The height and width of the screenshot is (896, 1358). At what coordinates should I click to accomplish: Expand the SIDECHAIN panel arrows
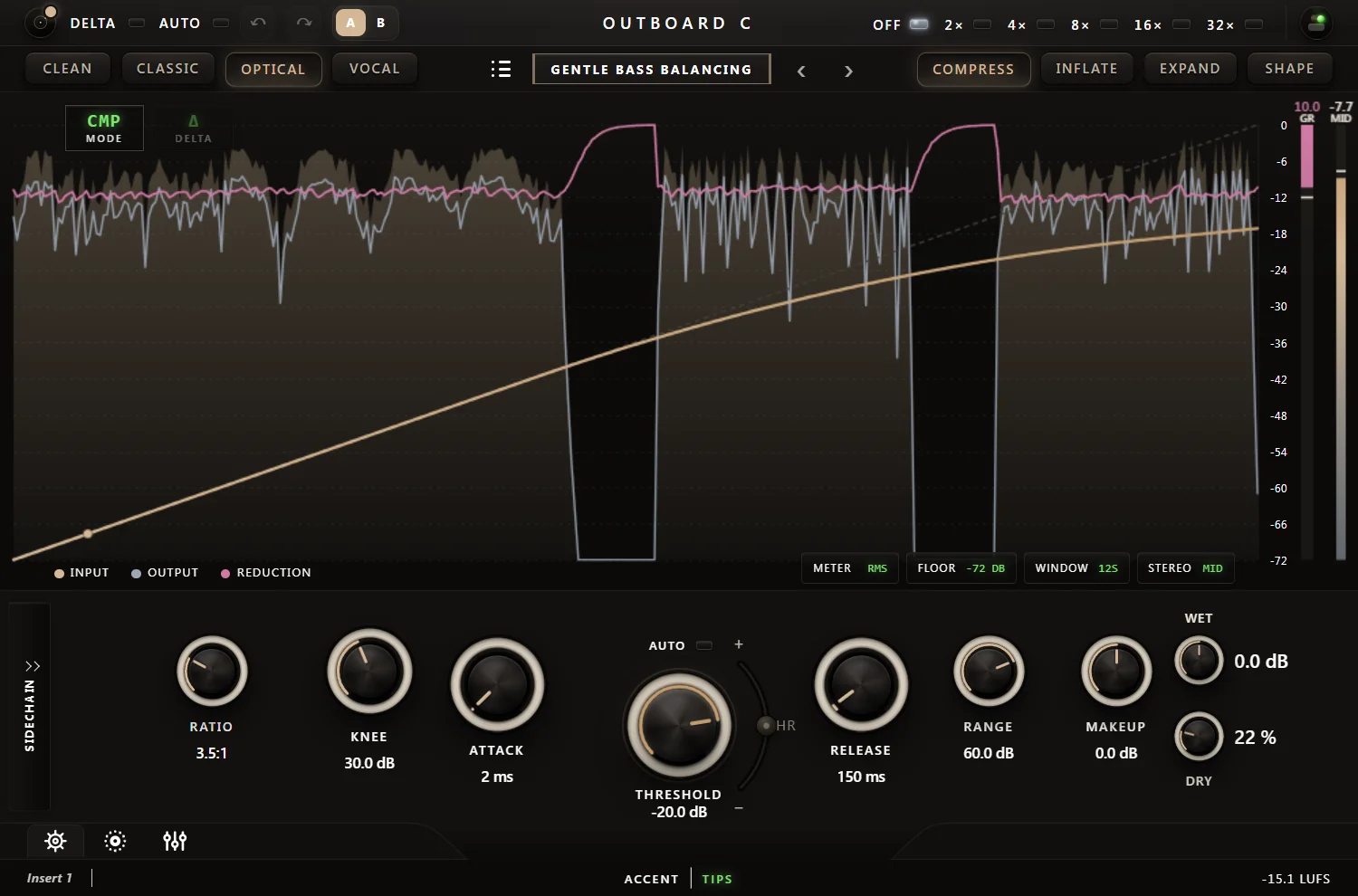(33, 666)
